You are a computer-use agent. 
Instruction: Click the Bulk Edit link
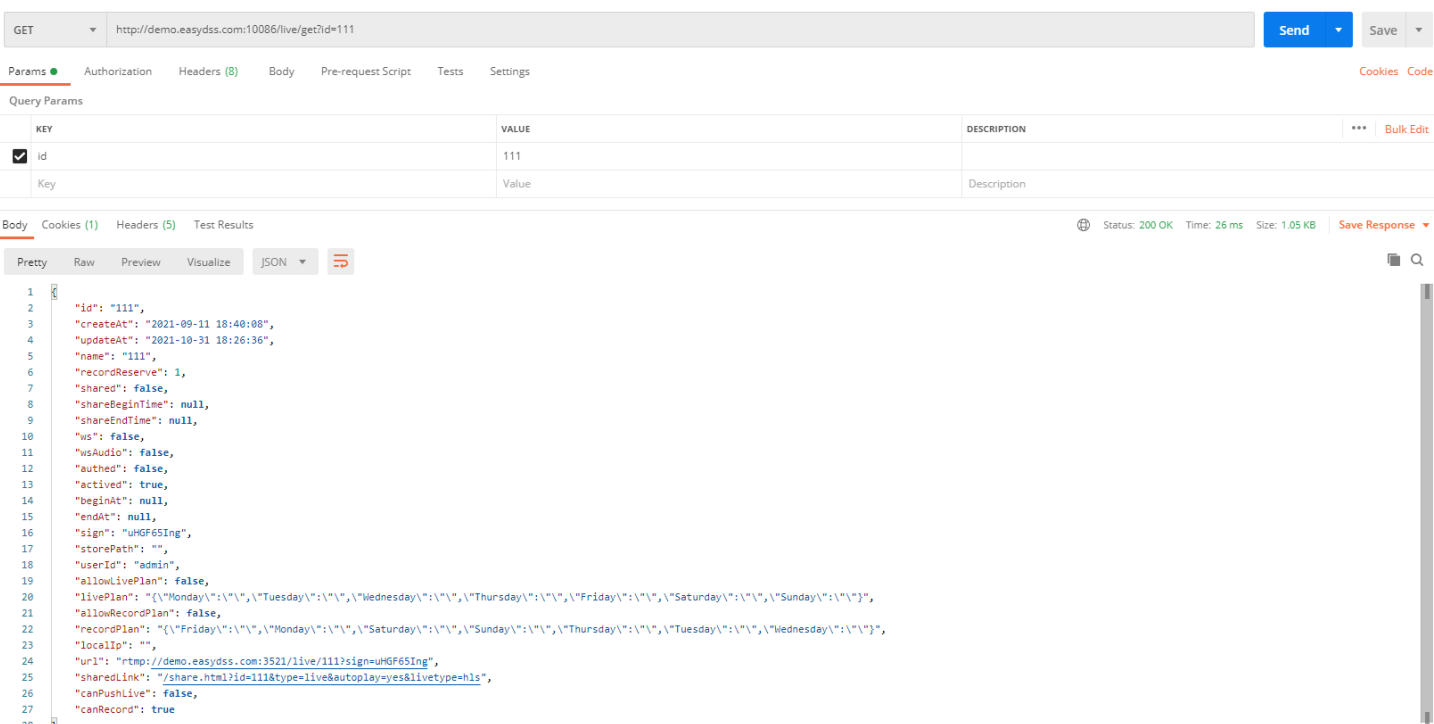pyautogui.click(x=1406, y=129)
